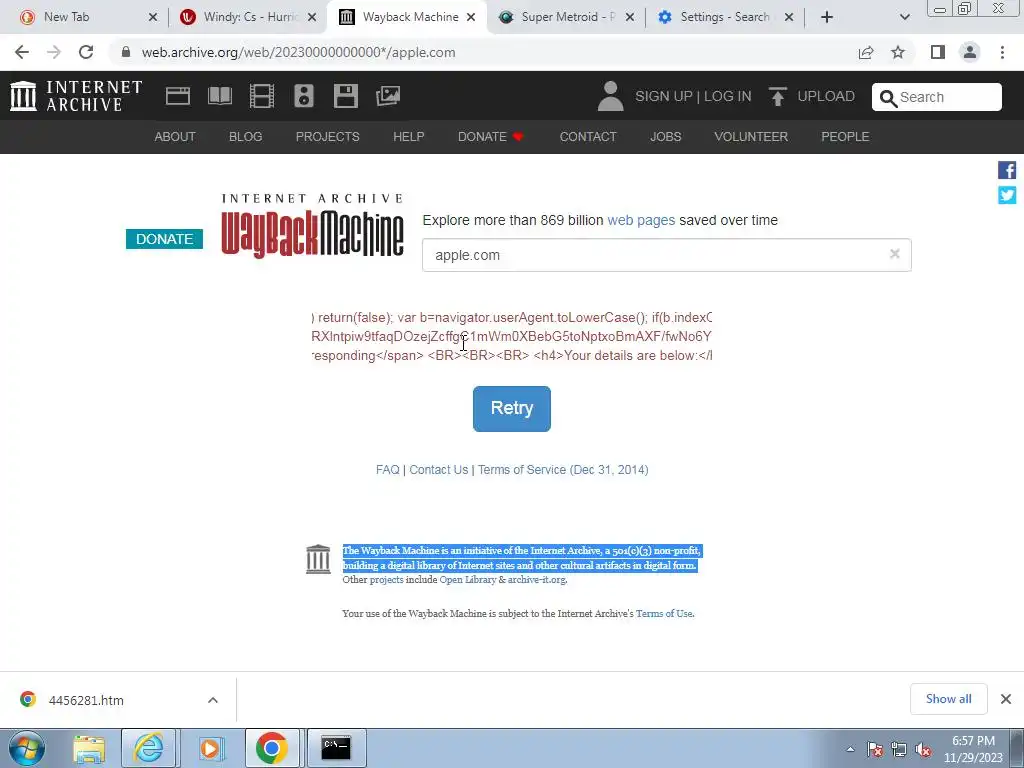Image resolution: width=1024 pixels, height=768 pixels.
Task: Open Windows Explorer folder from taskbar
Action: 89,748
